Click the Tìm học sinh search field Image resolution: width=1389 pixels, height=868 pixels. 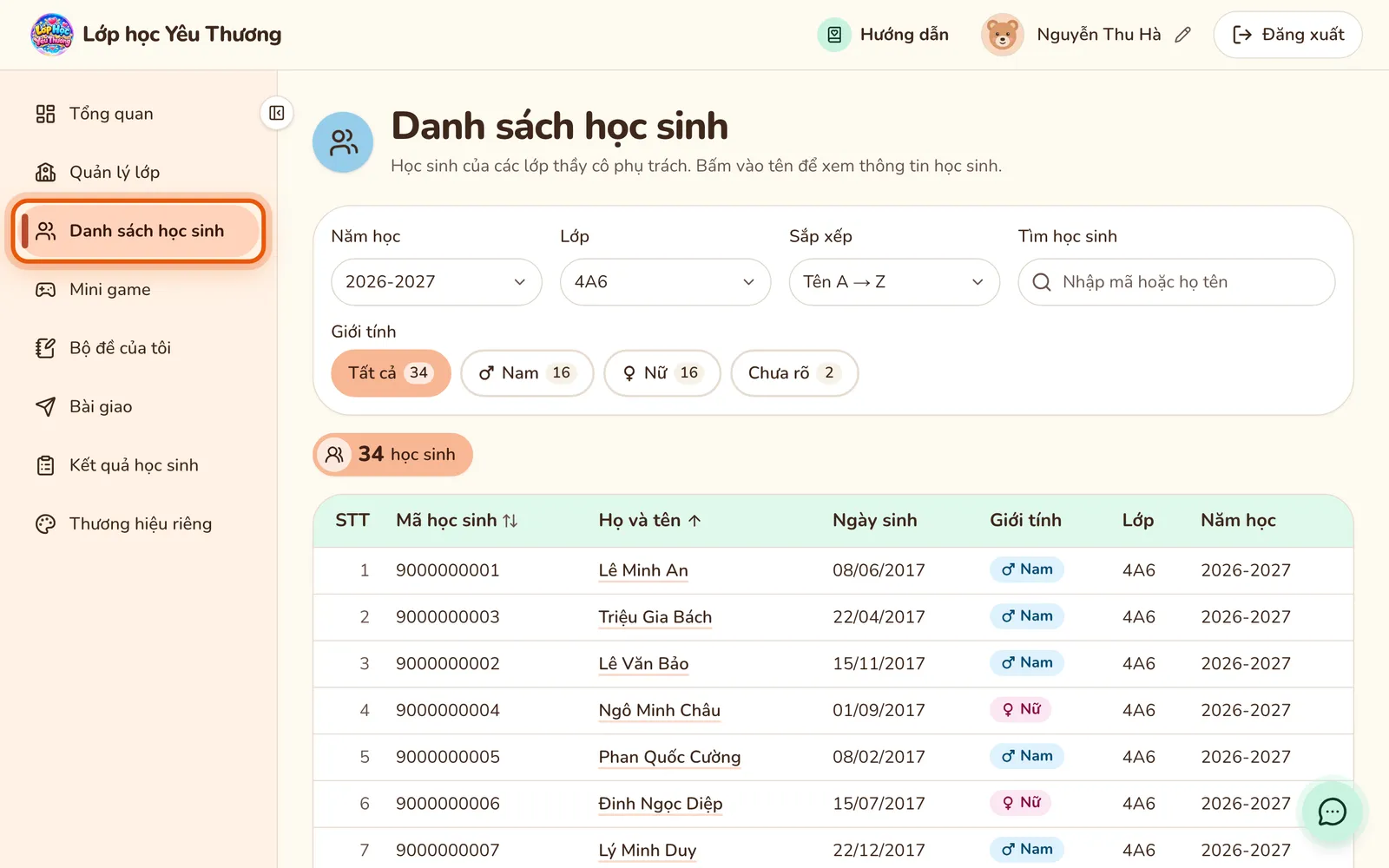point(1176,282)
